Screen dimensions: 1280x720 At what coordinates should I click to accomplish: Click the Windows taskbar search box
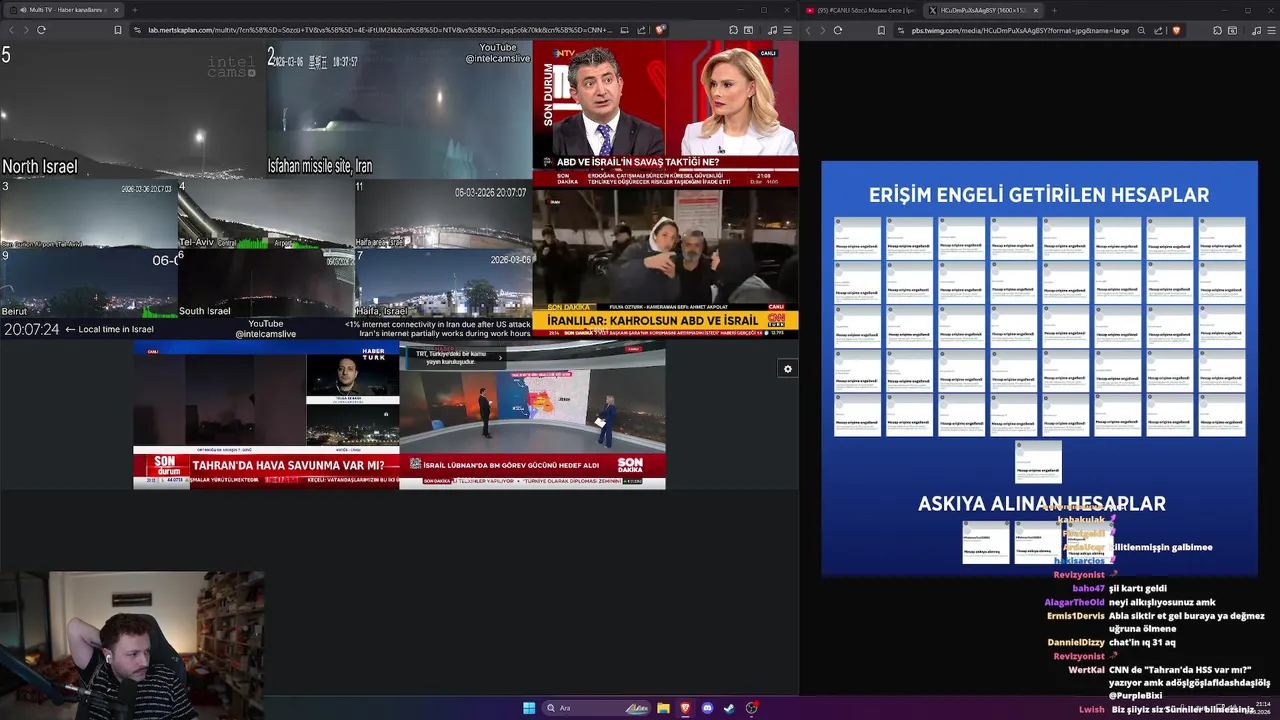(x=597, y=708)
